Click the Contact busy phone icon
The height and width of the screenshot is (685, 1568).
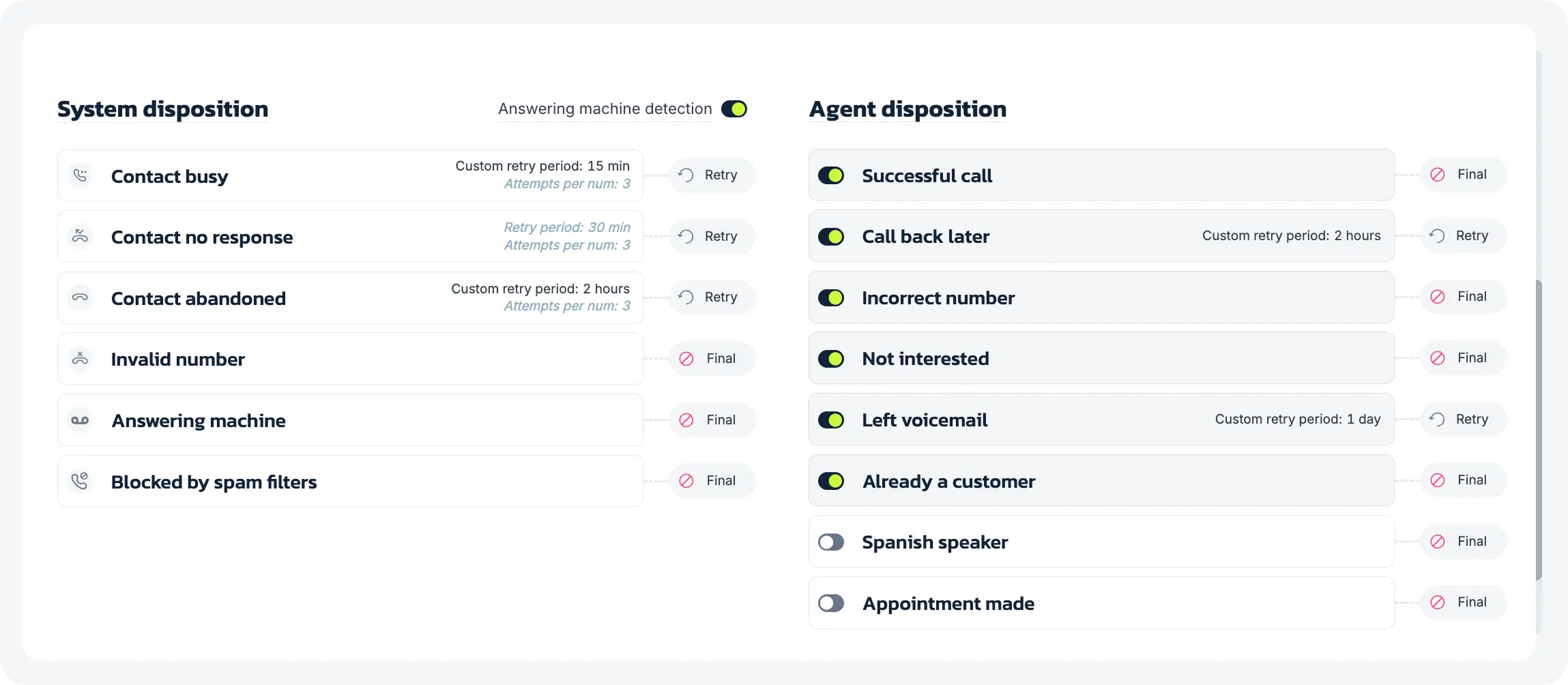tap(81, 175)
